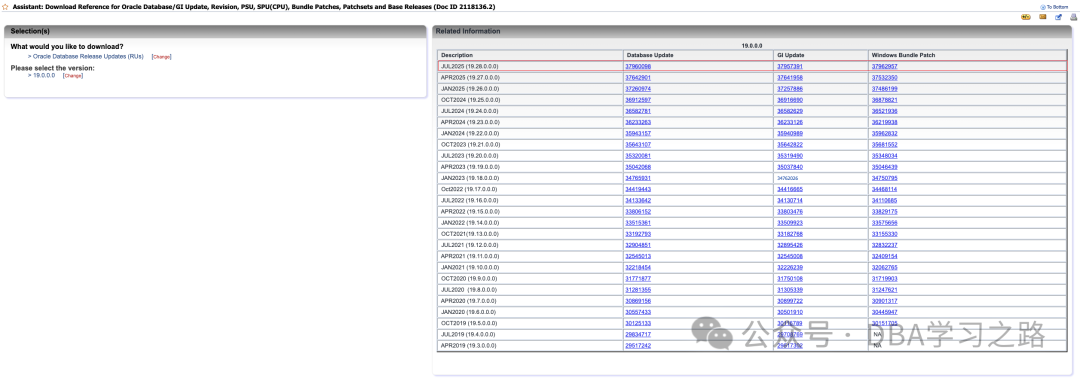
Task: Open Database Update patch 37960098
Action: (638, 66)
